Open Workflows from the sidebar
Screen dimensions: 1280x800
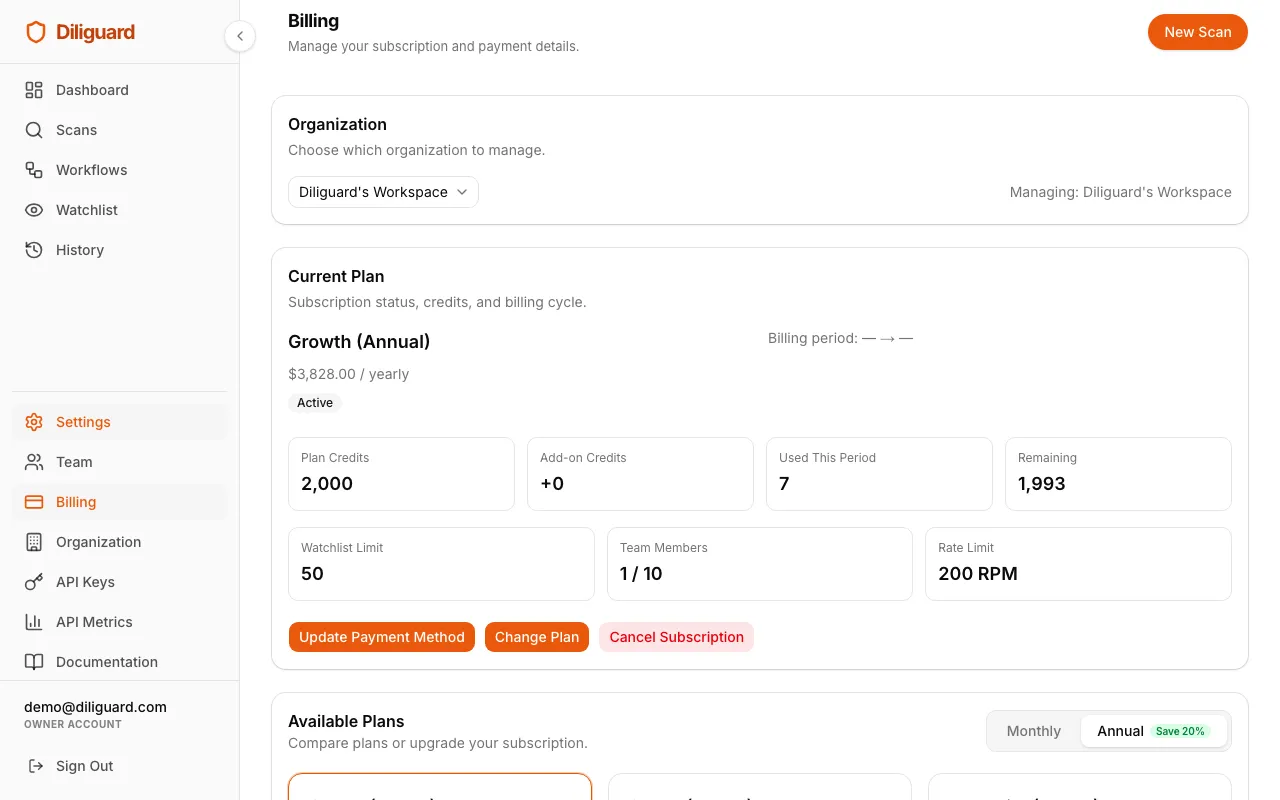click(120, 170)
